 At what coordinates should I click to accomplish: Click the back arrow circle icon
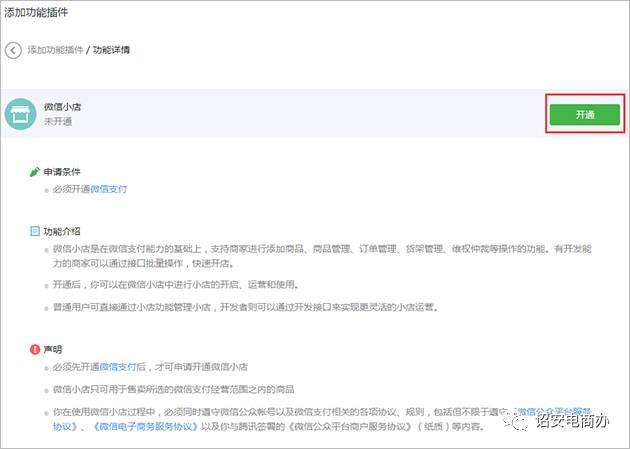tap(13, 51)
